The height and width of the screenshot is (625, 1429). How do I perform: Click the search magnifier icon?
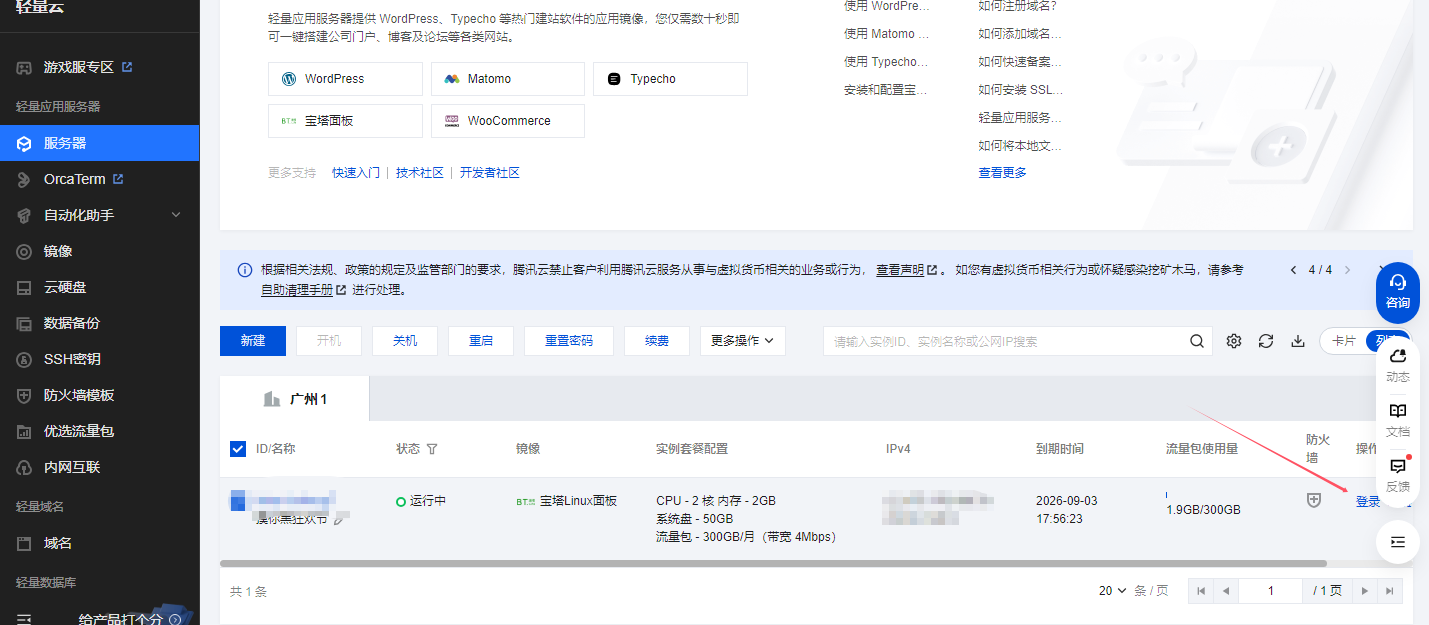click(x=1197, y=341)
